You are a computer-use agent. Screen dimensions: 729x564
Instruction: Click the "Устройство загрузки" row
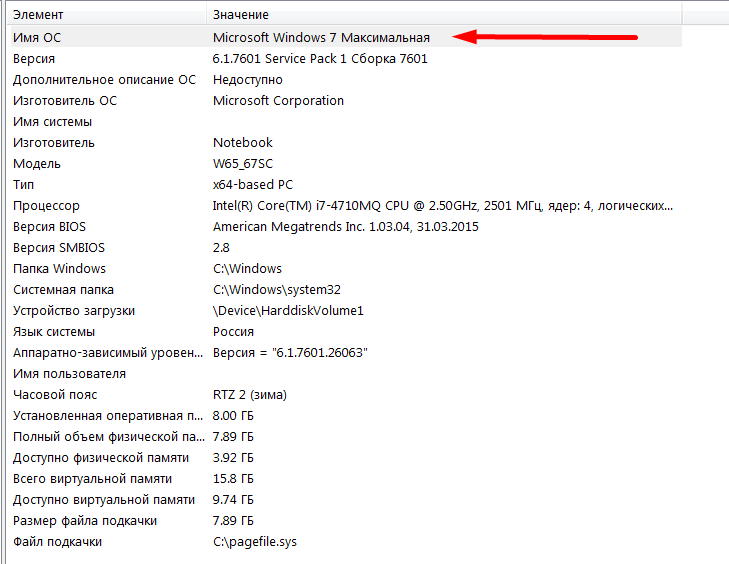[74, 311]
